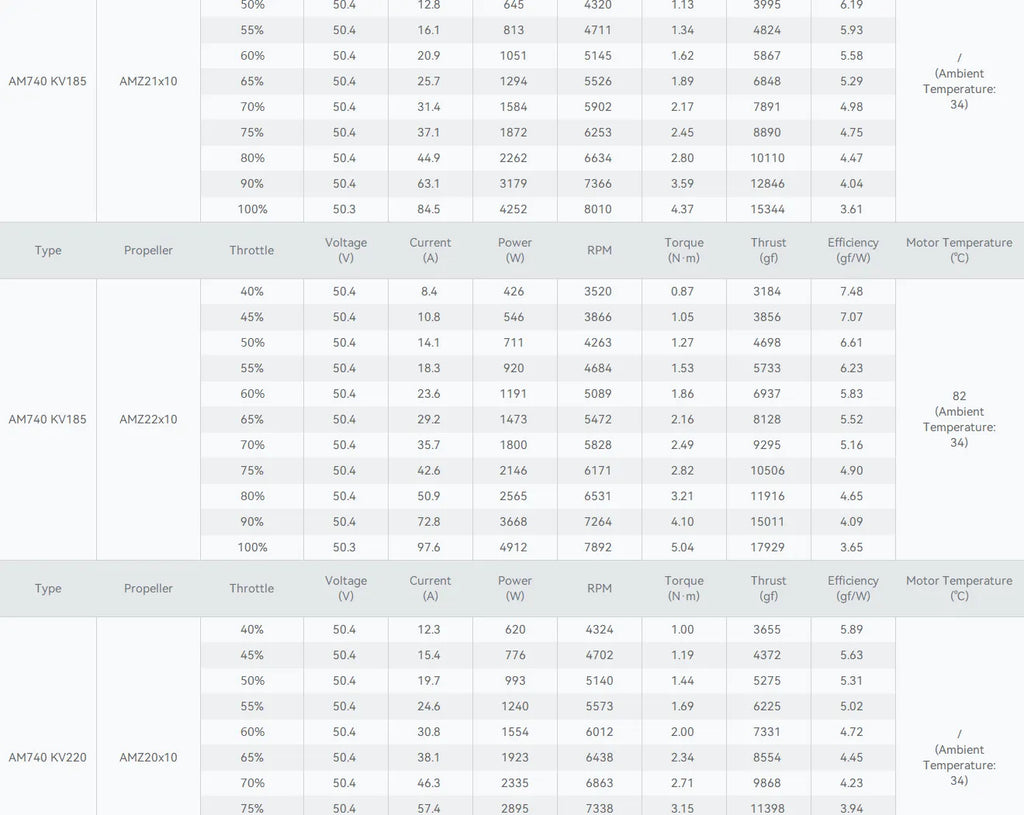Click thrust value 15344
This screenshot has height=815, width=1024.
767,209
